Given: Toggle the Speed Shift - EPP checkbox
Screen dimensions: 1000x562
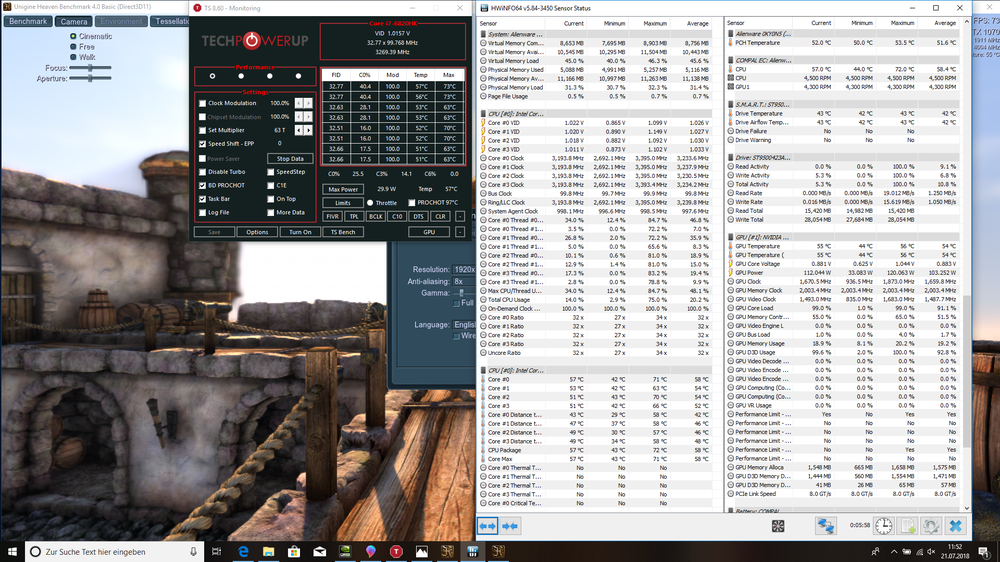Looking at the screenshot, I should pos(203,144).
